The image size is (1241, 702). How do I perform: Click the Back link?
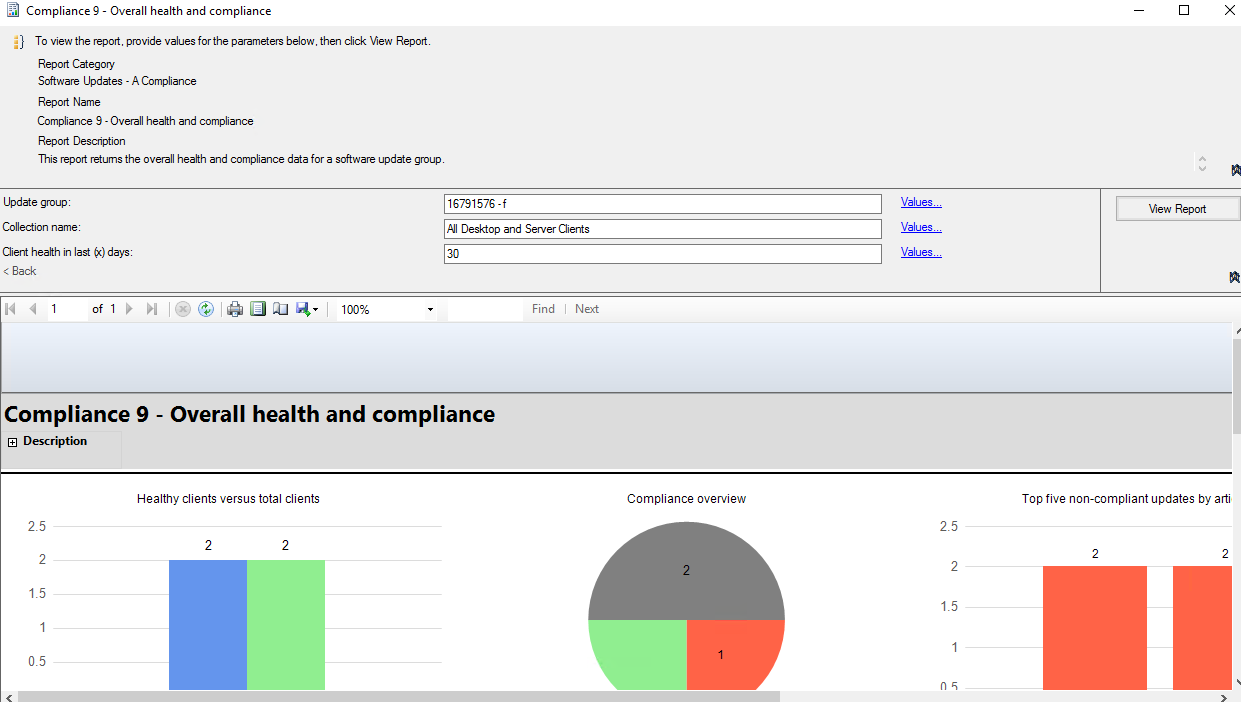[x=19, y=271]
